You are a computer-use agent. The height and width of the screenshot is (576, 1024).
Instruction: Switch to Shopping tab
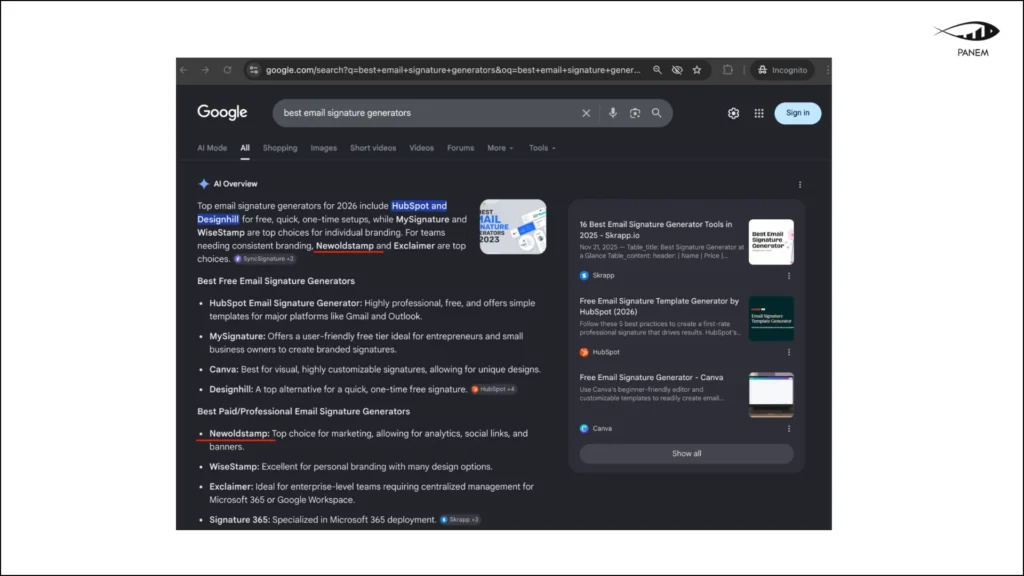pos(280,148)
